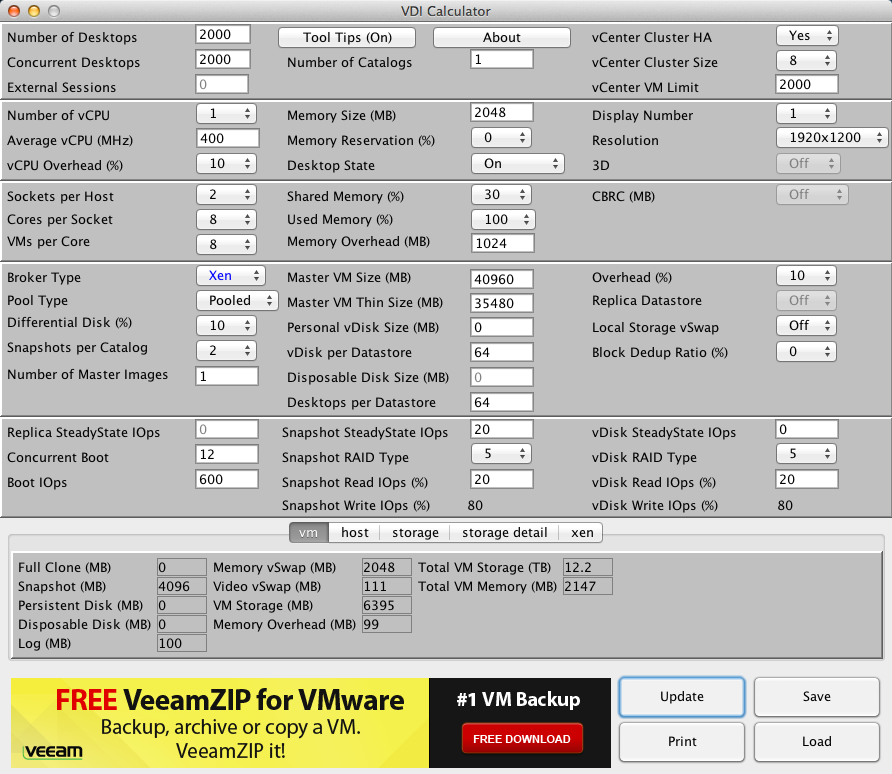Screen dimensions: 892x774
Task: Open the VMs per Core dropdown
Action: [x=226, y=245]
